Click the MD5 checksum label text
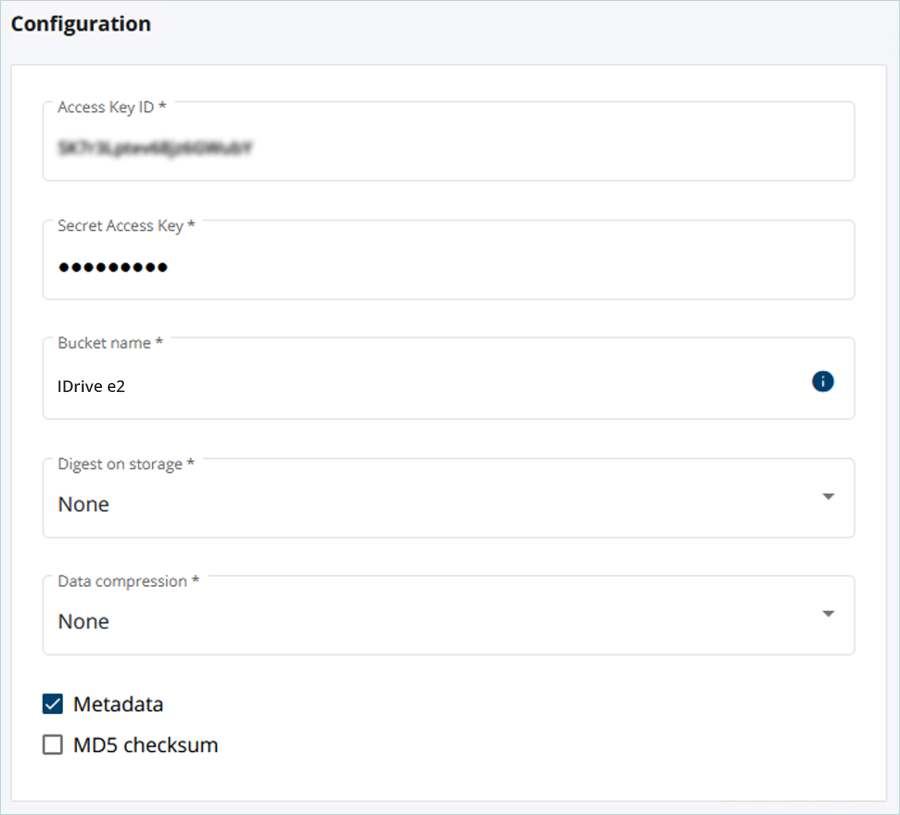This screenshot has width=900, height=815. pyautogui.click(x=145, y=745)
